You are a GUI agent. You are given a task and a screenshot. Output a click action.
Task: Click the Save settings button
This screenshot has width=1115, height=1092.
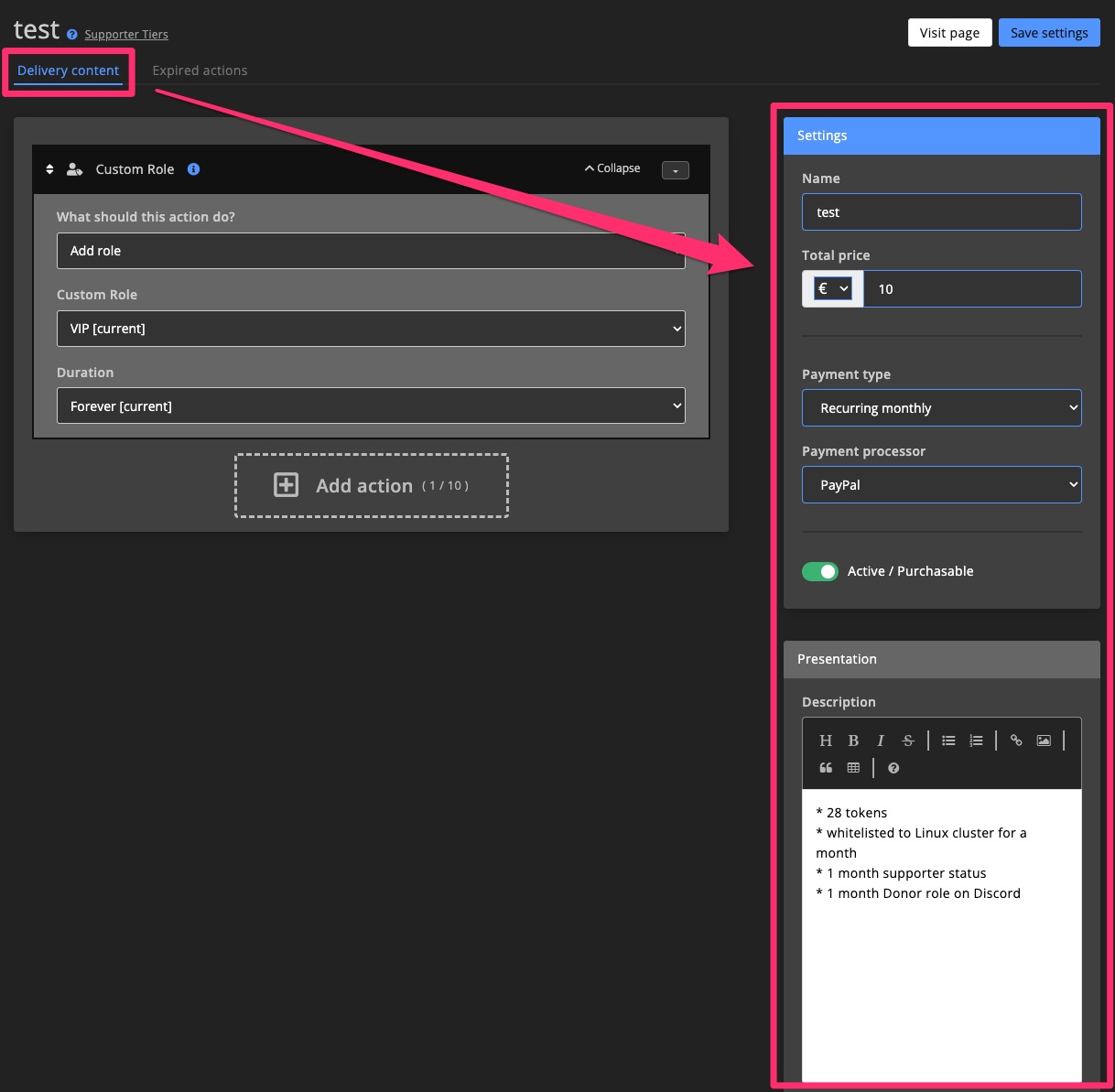pyautogui.click(x=1049, y=32)
